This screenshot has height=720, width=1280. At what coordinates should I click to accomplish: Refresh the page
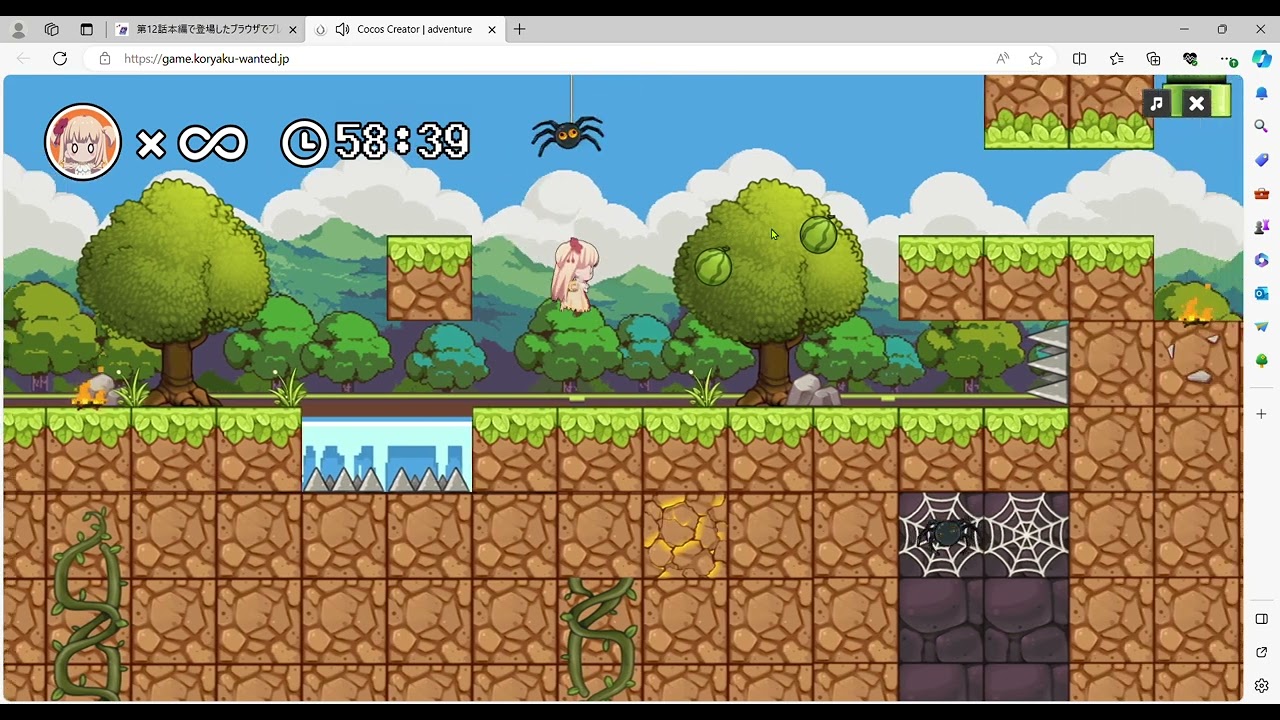[60, 59]
